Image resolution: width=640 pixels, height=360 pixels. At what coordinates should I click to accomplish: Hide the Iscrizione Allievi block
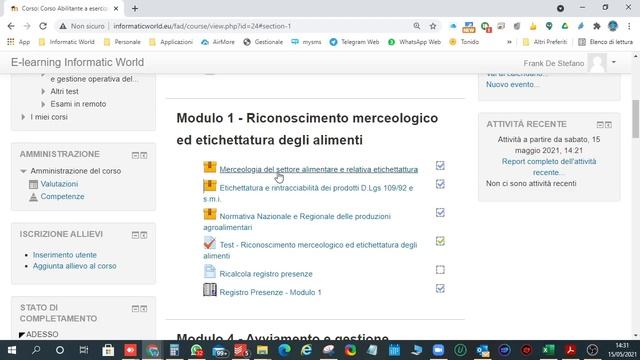(x=135, y=235)
